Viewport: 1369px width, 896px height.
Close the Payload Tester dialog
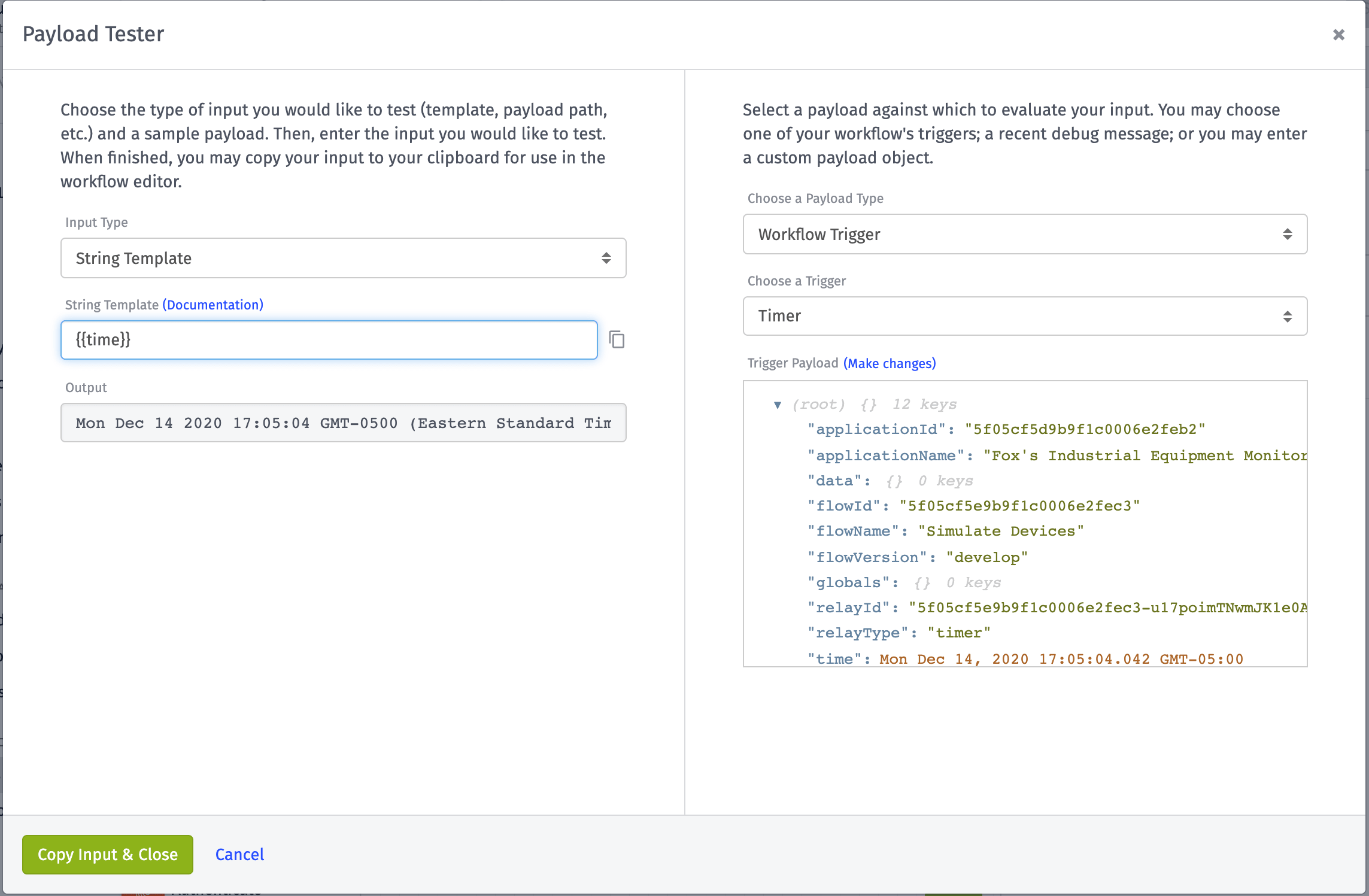[1338, 35]
